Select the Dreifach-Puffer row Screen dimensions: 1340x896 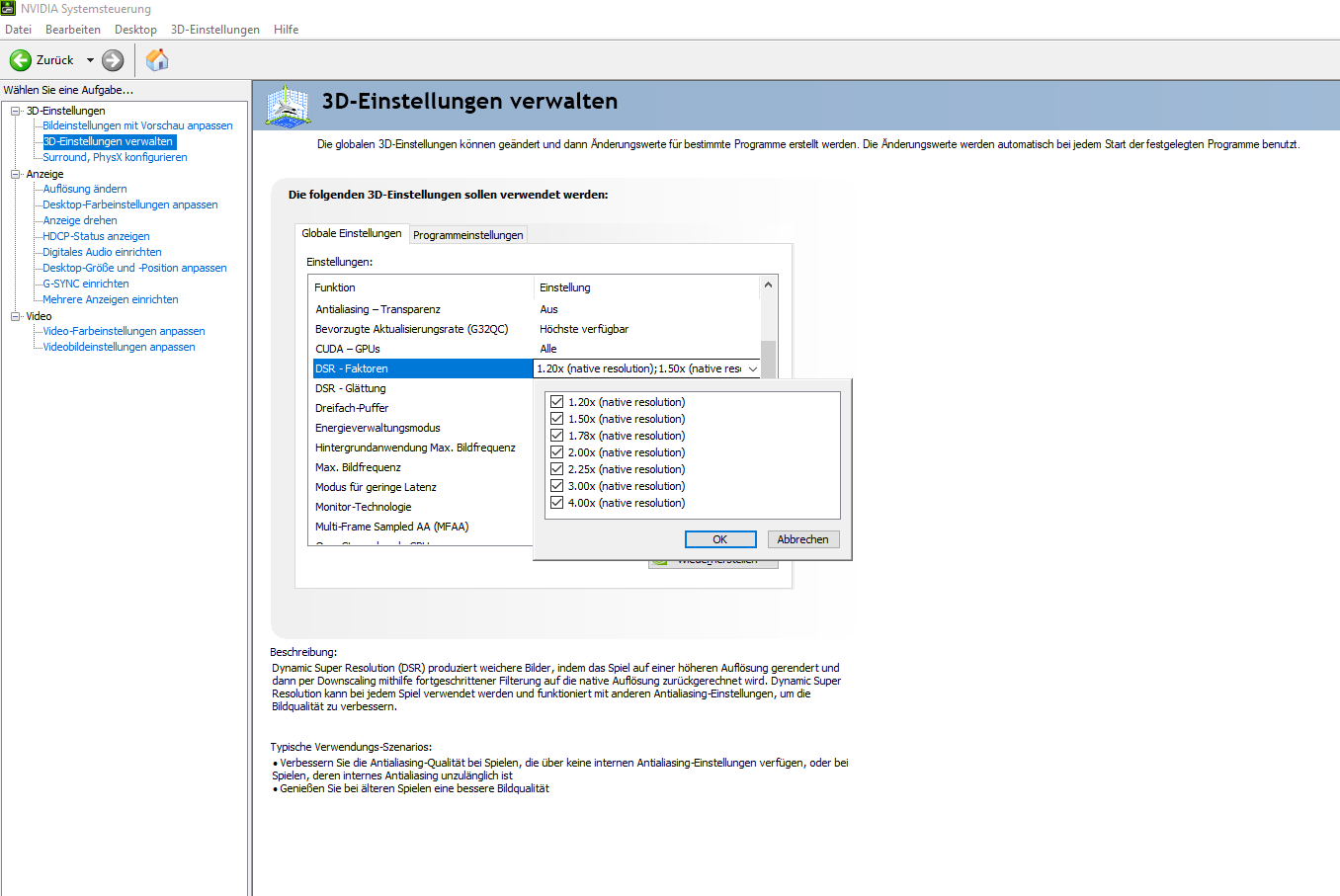click(423, 408)
